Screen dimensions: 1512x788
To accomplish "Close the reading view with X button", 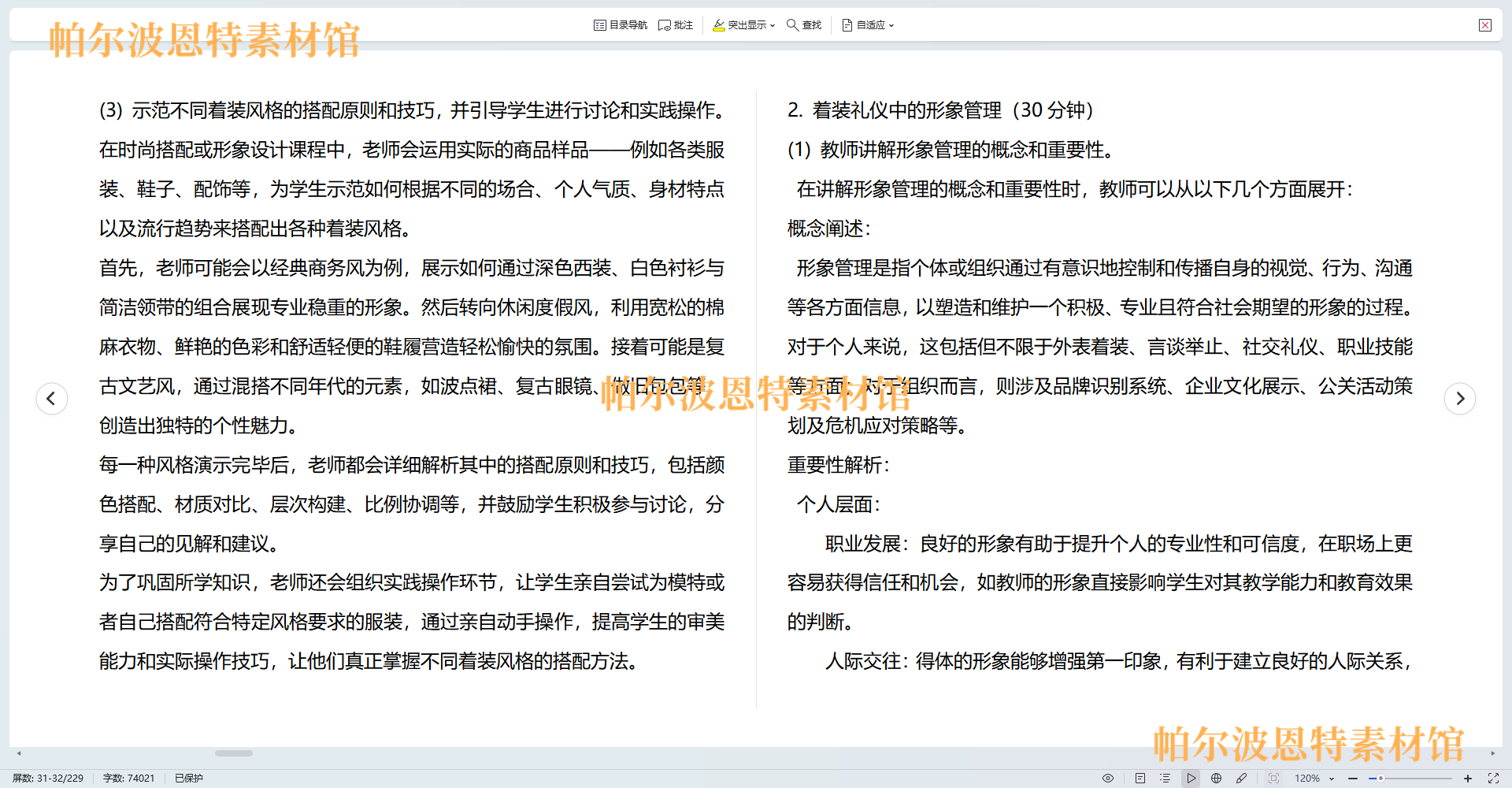I will coord(1485,25).
